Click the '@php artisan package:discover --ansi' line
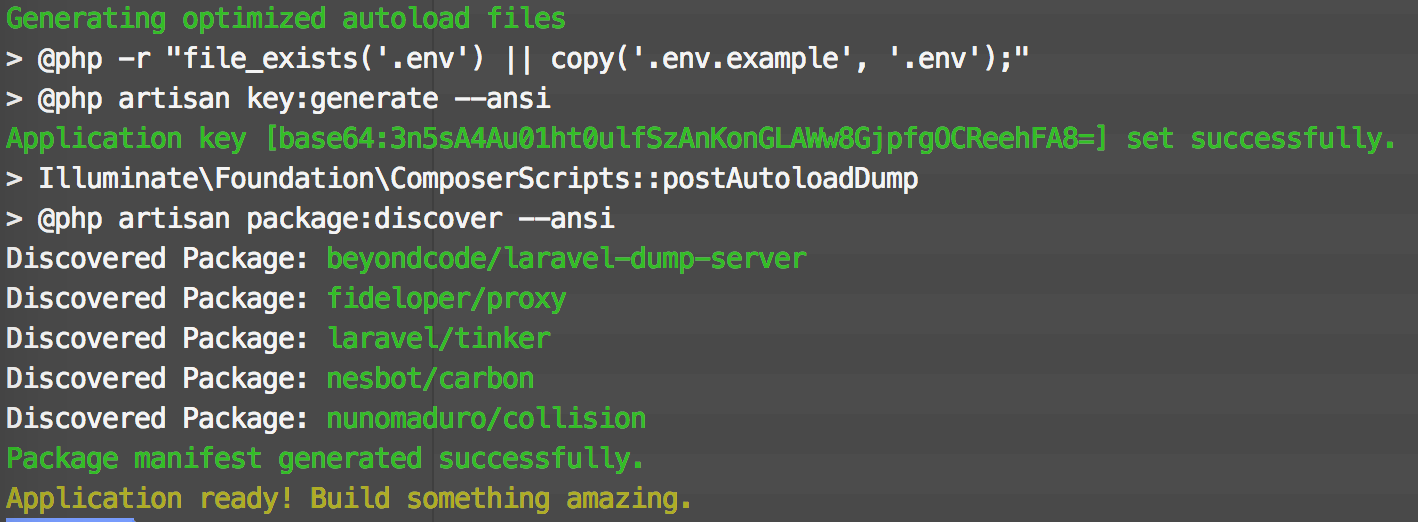The height and width of the screenshot is (522, 1418). pos(310,219)
